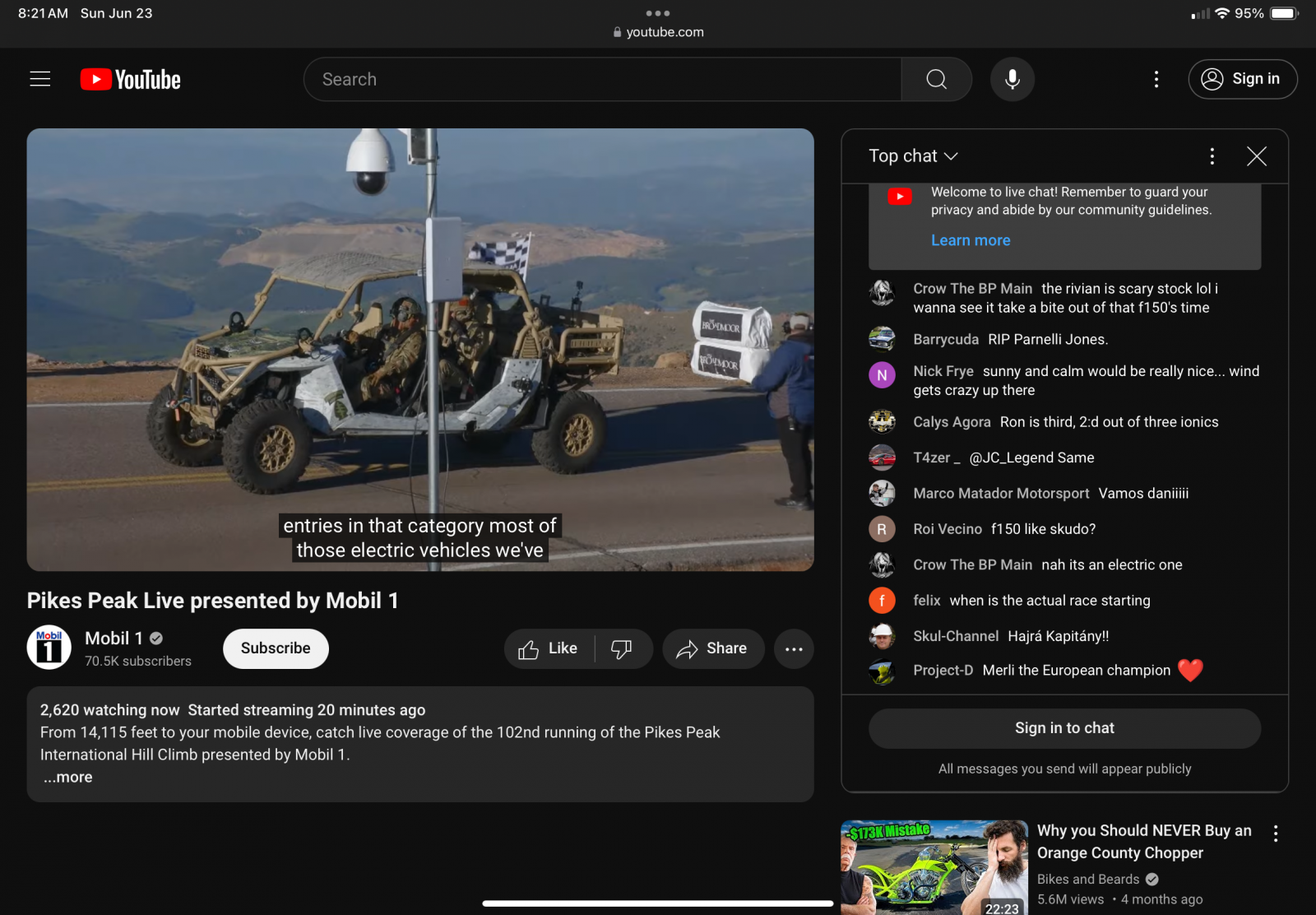Open Orange County Chopper video thumbnail
The width and height of the screenshot is (1316, 915).
[934, 867]
